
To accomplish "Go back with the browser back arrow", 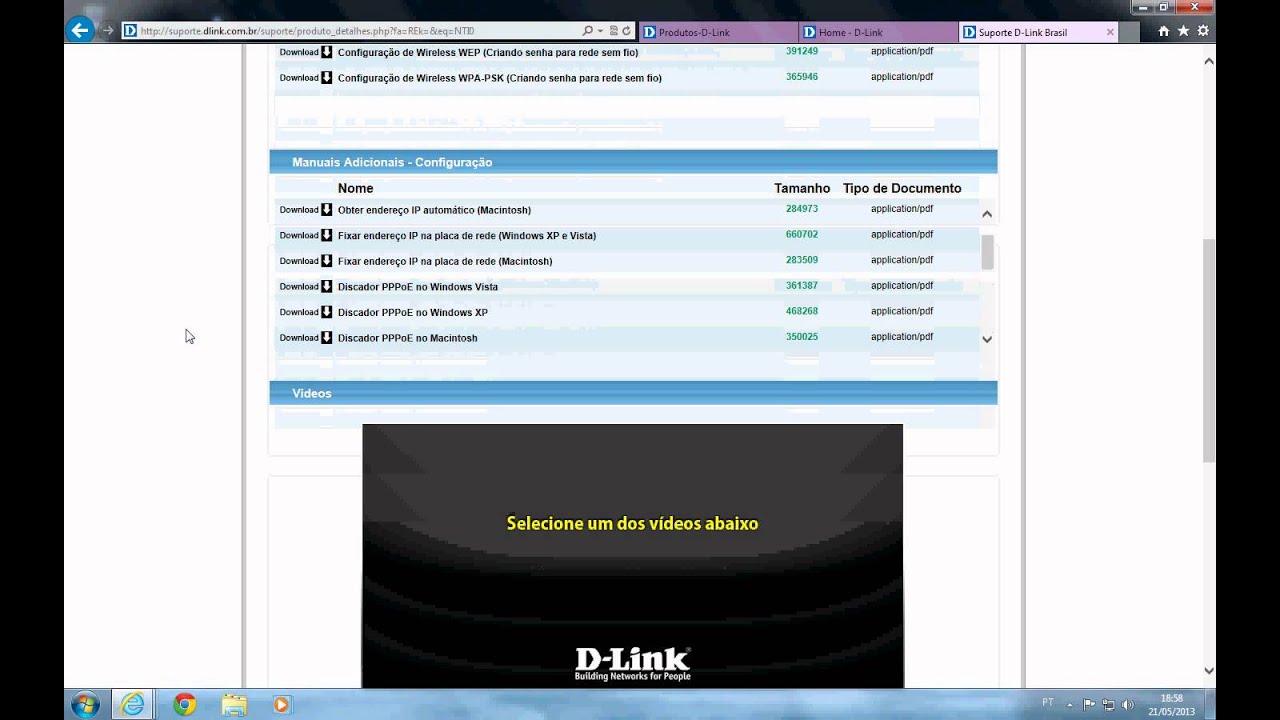I will pyautogui.click(x=80, y=30).
